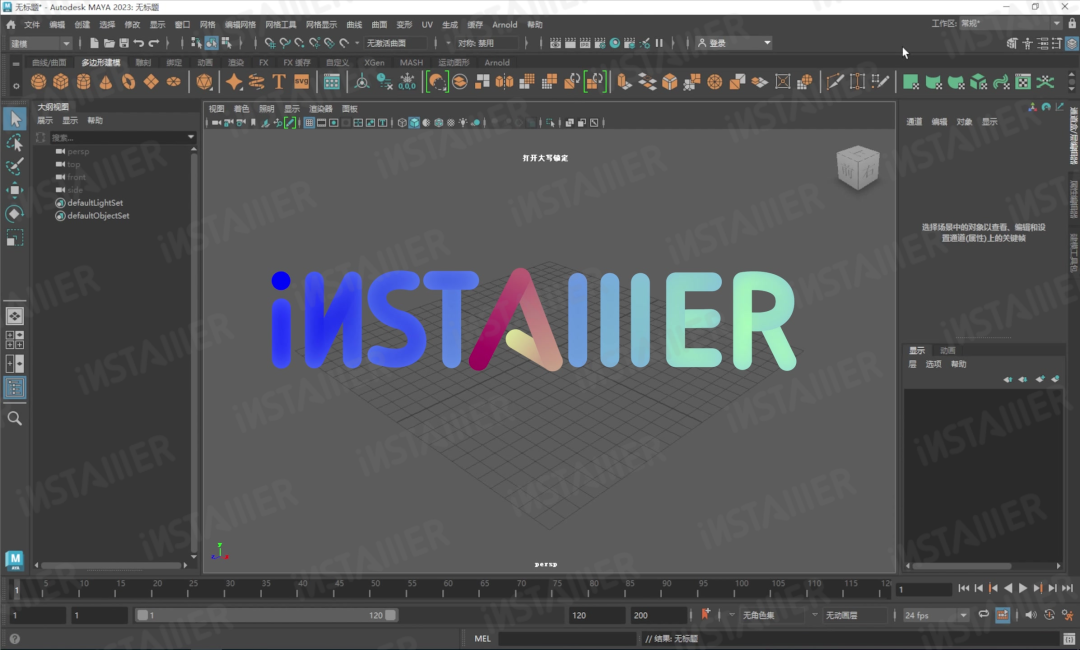Image resolution: width=1080 pixels, height=650 pixels.
Task: Create a polygon cube from the shelf
Action: point(61,82)
